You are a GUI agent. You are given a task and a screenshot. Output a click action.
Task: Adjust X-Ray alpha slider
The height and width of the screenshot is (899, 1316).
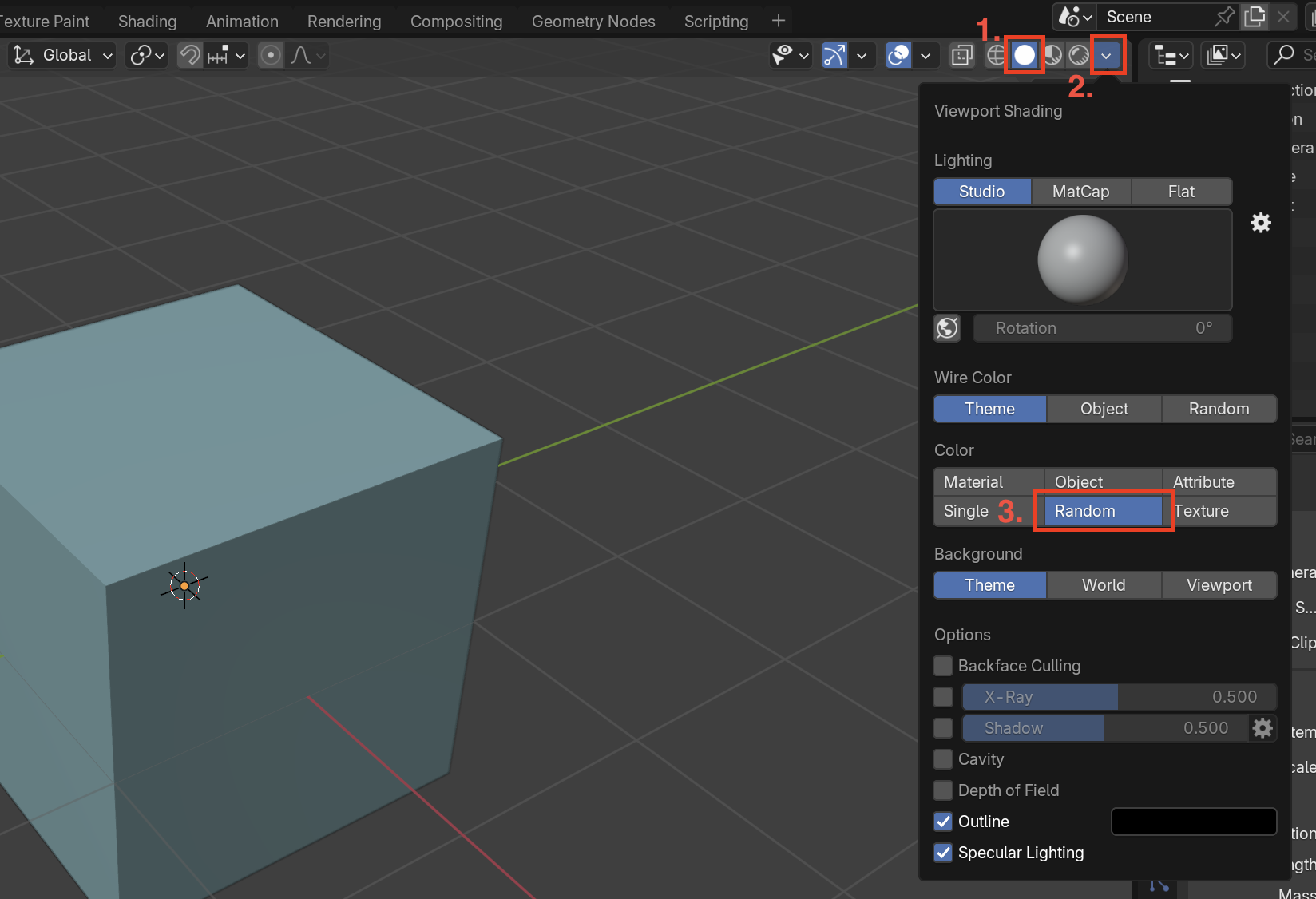(1120, 697)
